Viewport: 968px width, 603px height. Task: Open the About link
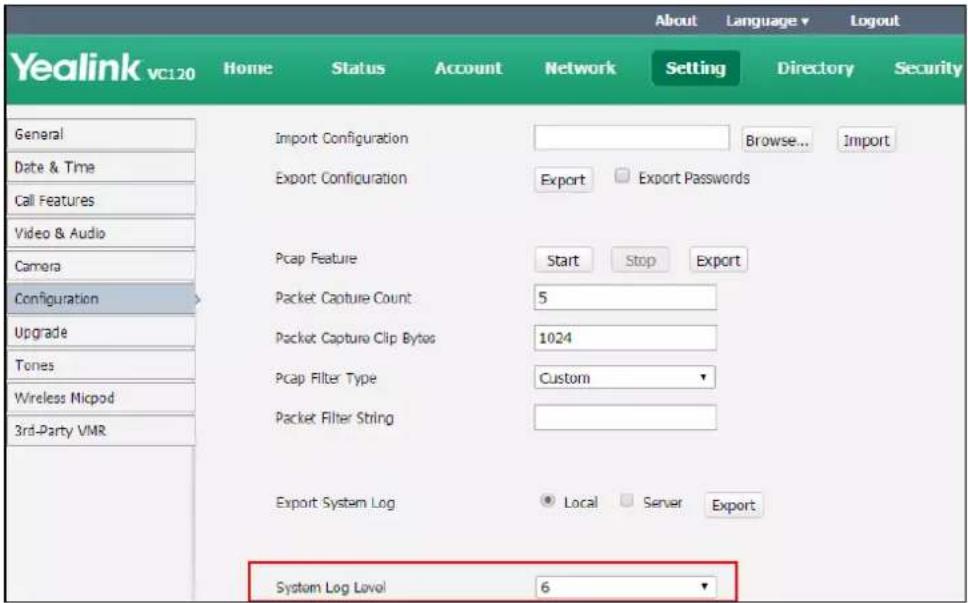click(x=675, y=20)
